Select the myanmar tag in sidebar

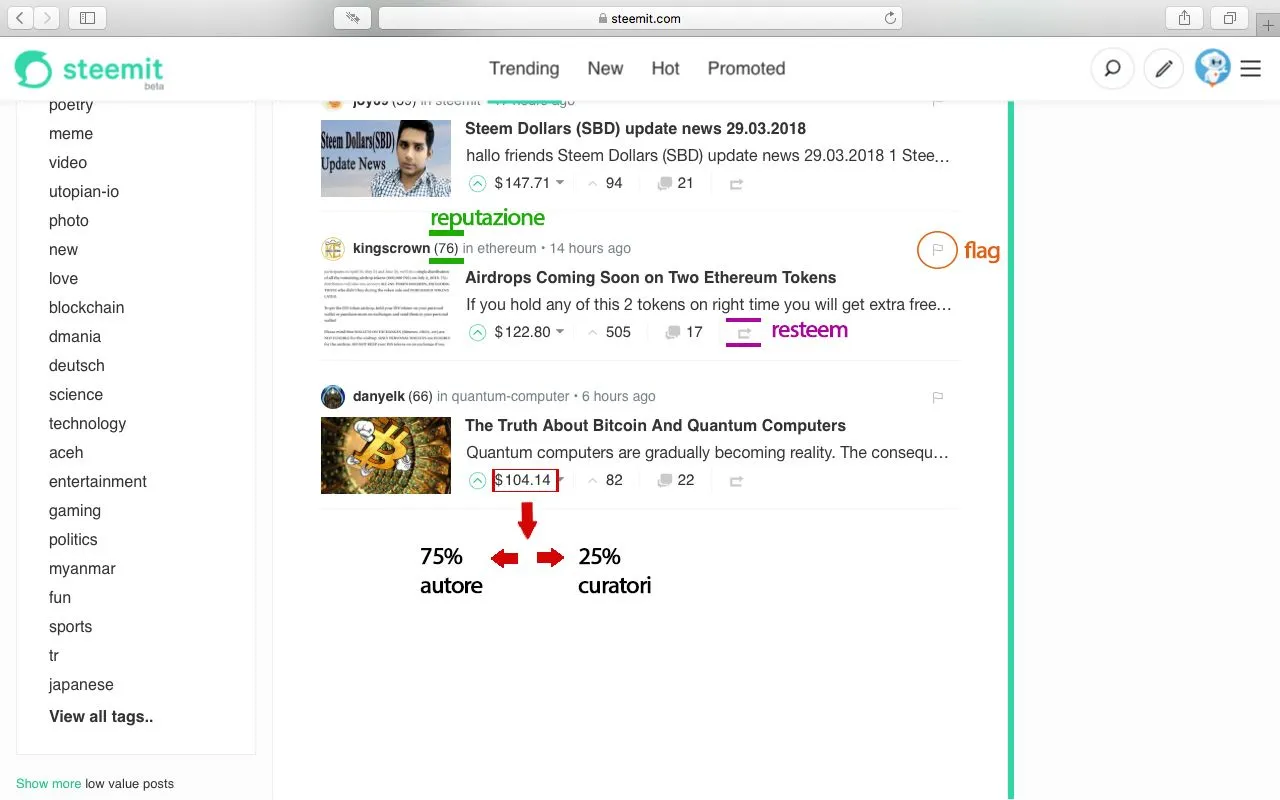pyautogui.click(x=82, y=568)
